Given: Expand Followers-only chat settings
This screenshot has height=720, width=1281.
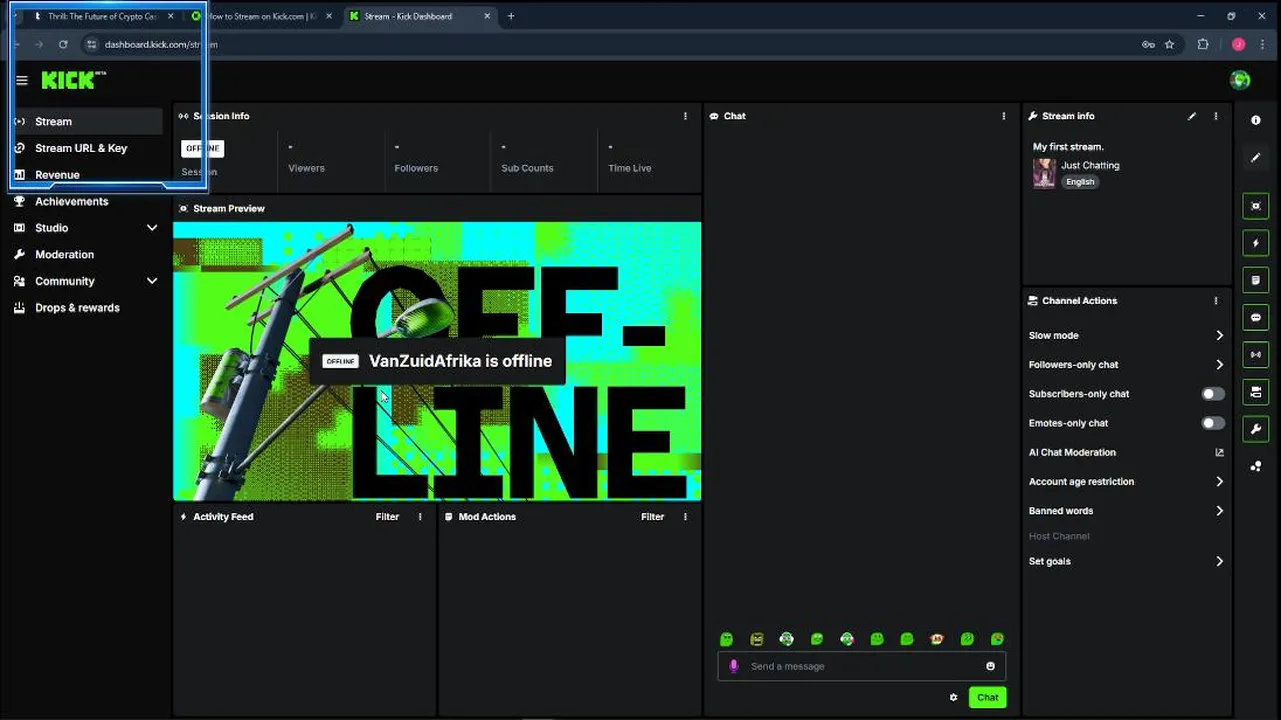Looking at the screenshot, I should (x=1219, y=365).
